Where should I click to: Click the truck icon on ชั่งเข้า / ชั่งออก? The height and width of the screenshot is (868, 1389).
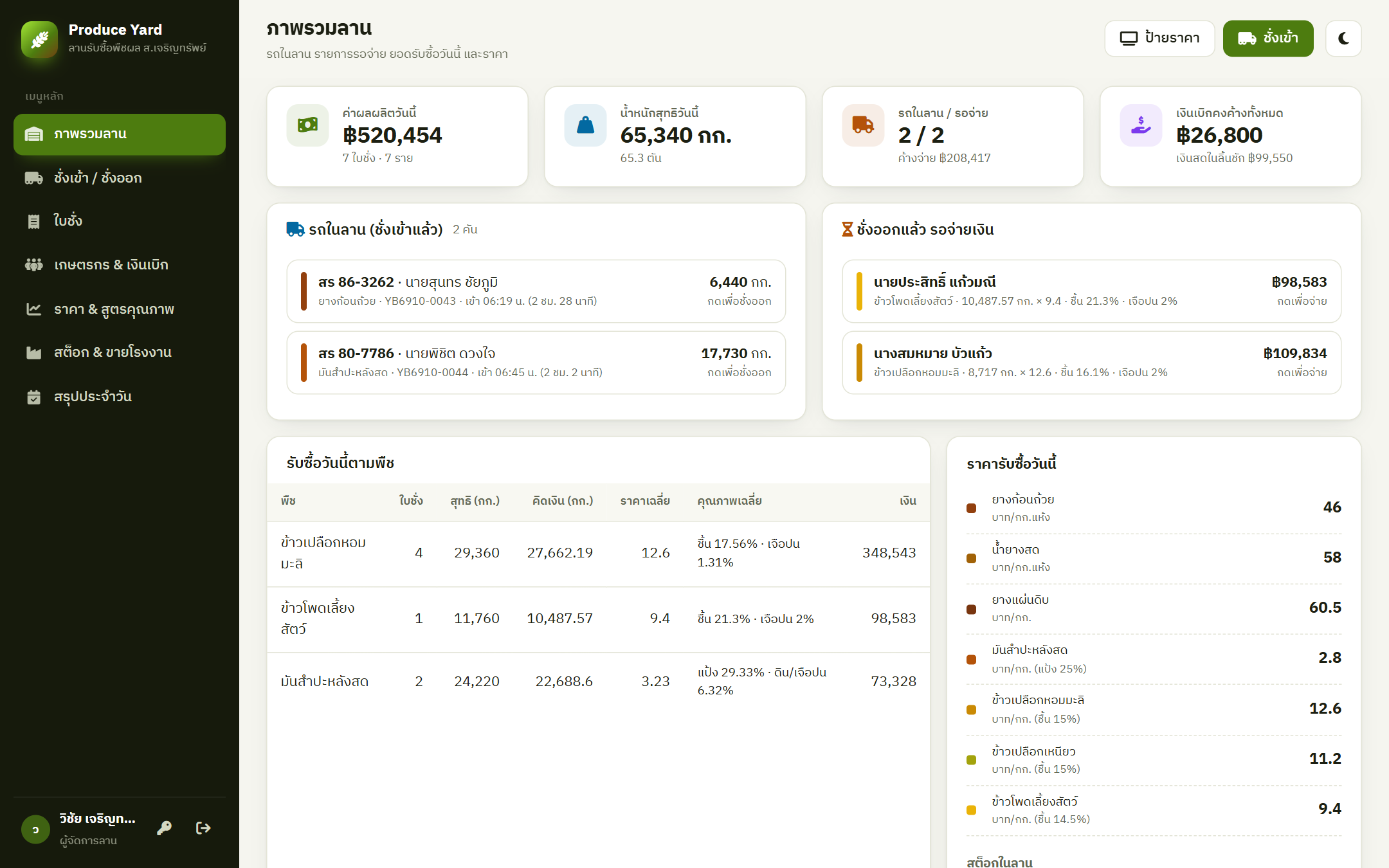click(x=33, y=178)
